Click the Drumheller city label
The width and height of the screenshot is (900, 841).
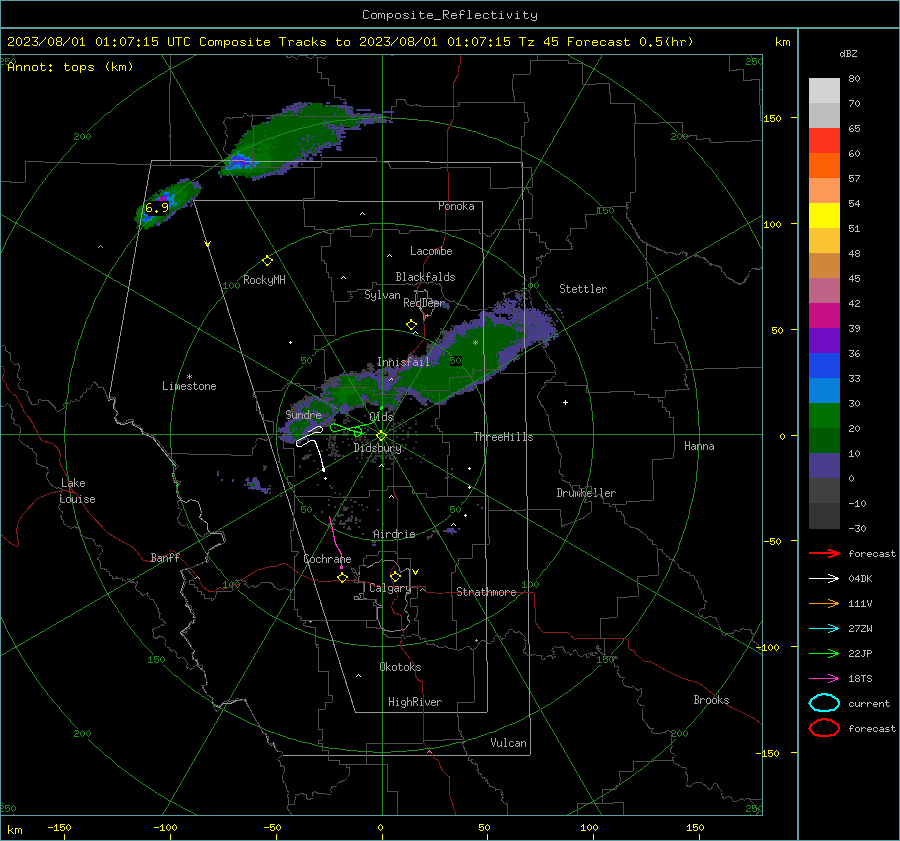pyautogui.click(x=586, y=493)
